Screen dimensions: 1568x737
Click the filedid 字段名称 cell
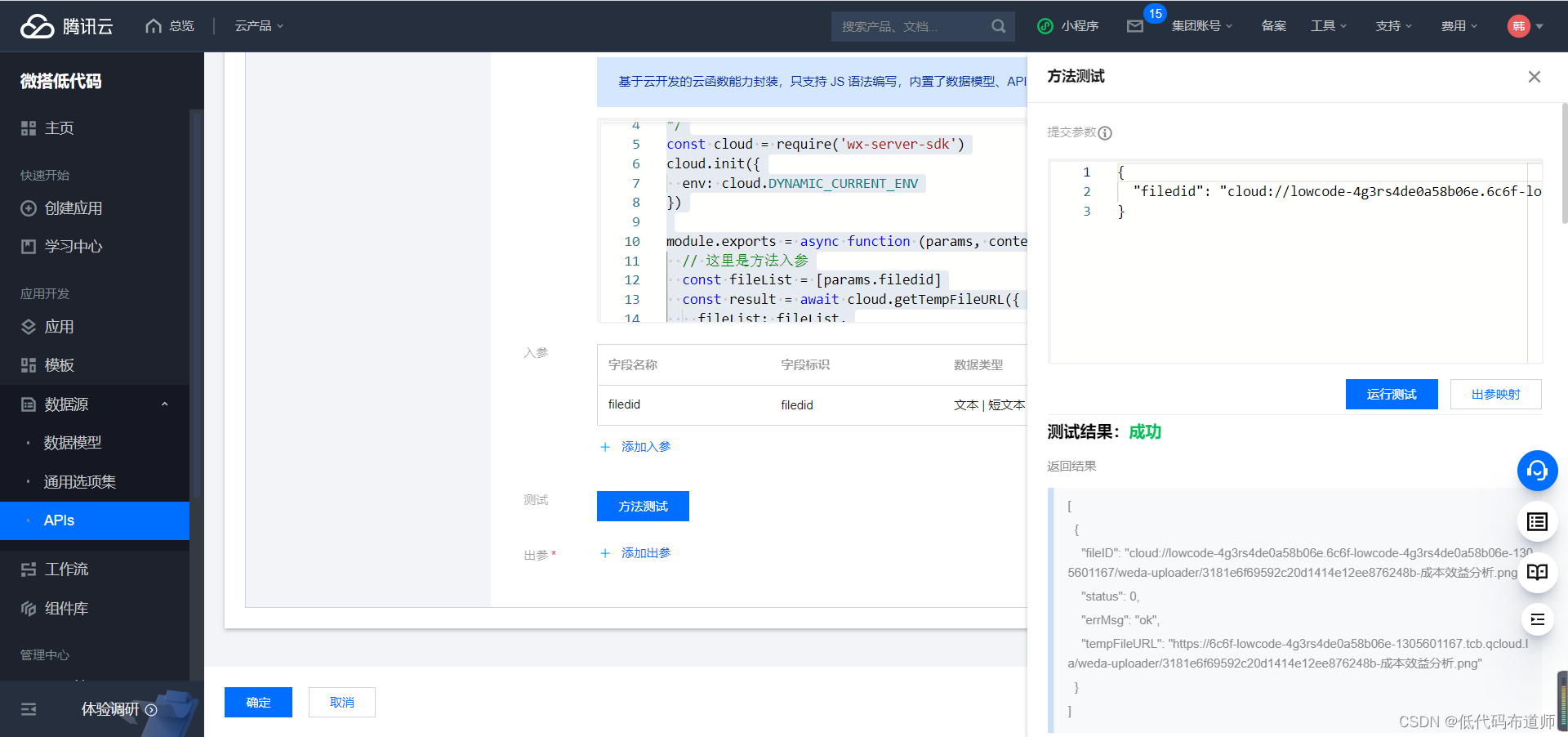624,404
